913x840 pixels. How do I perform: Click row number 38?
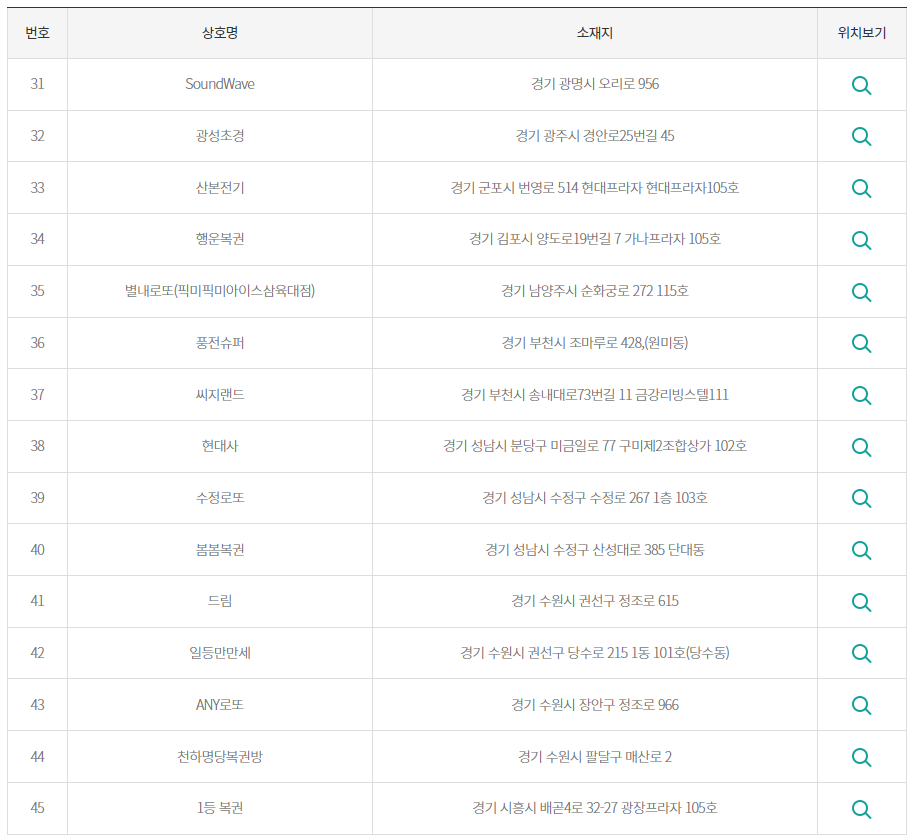[x=37, y=445]
